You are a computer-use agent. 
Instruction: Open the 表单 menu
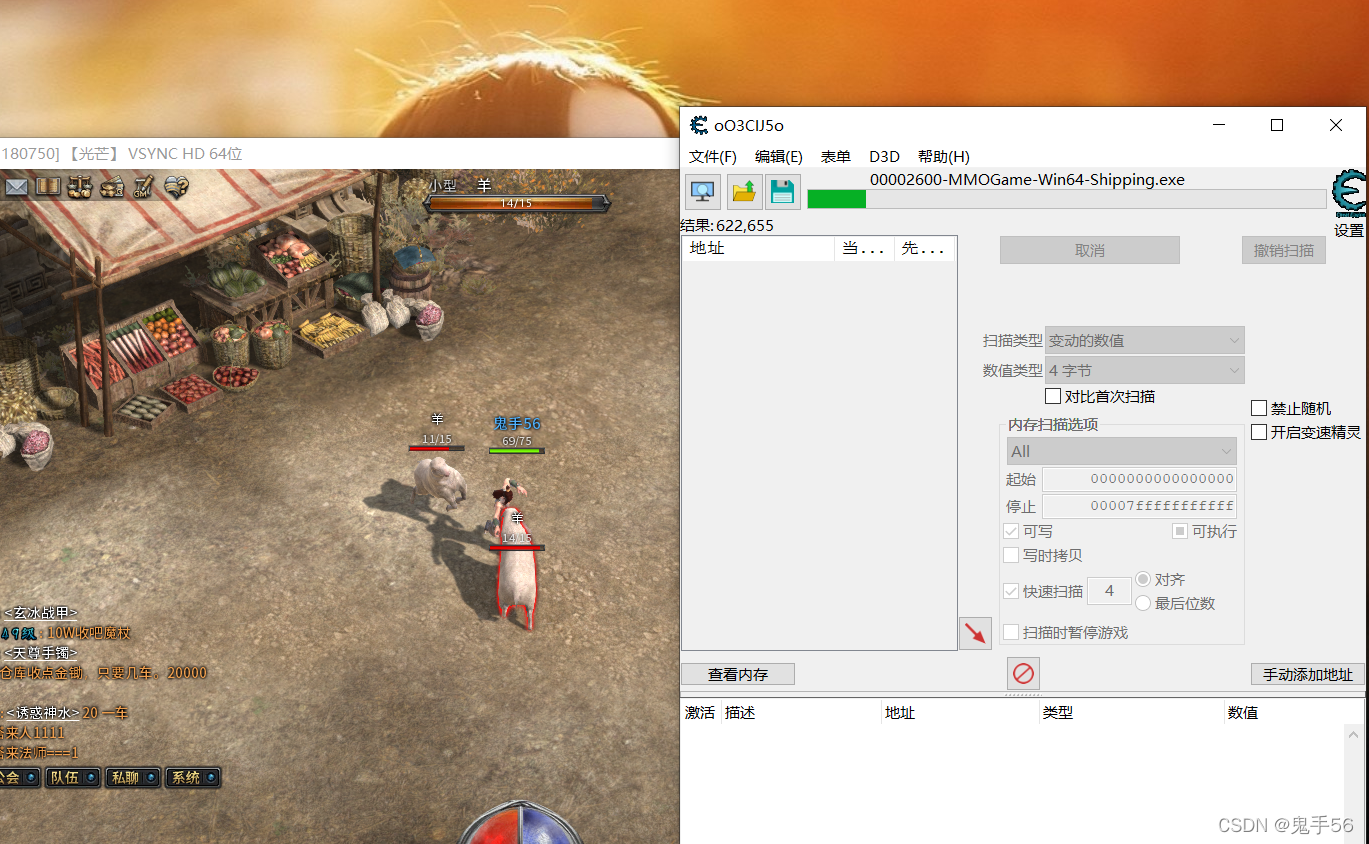point(836,157)
